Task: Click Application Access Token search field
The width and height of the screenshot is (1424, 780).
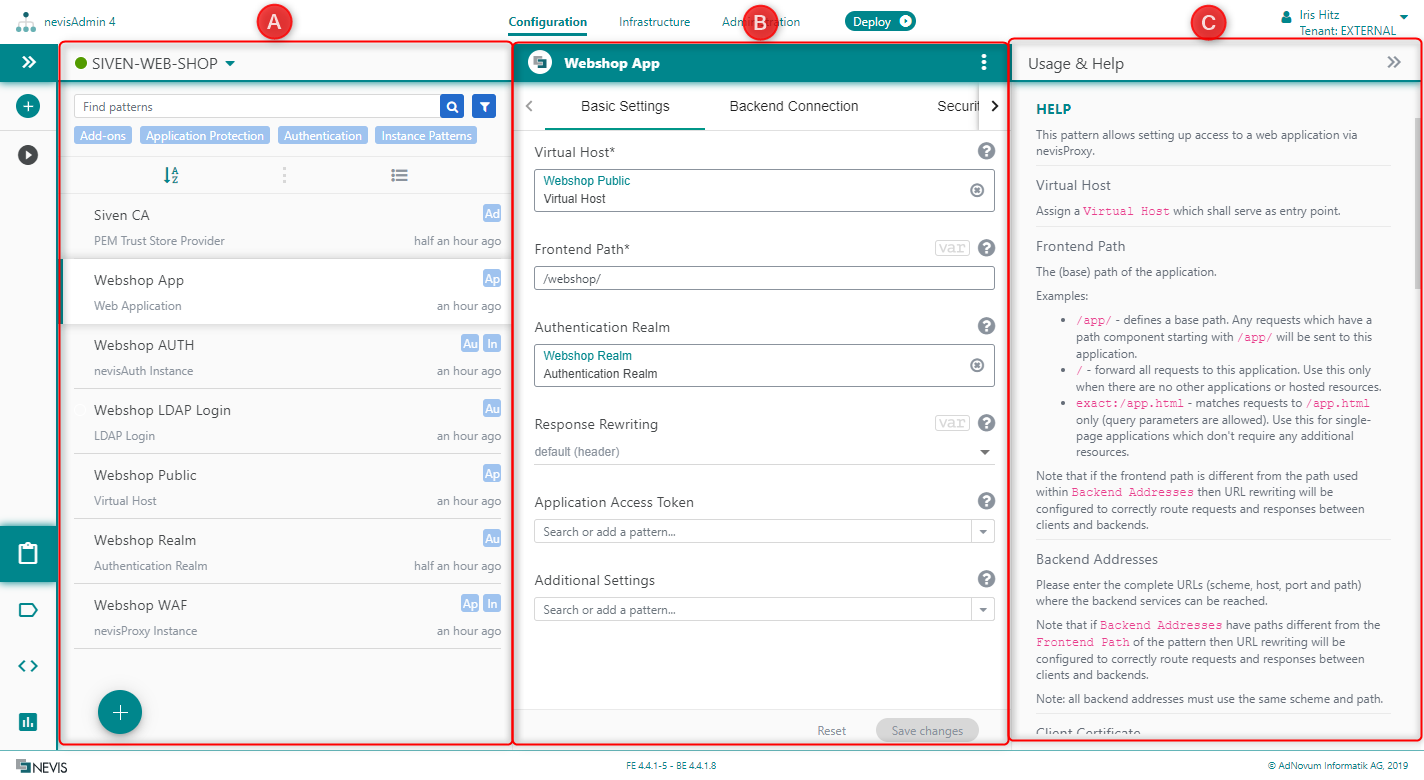Action: 753,531
